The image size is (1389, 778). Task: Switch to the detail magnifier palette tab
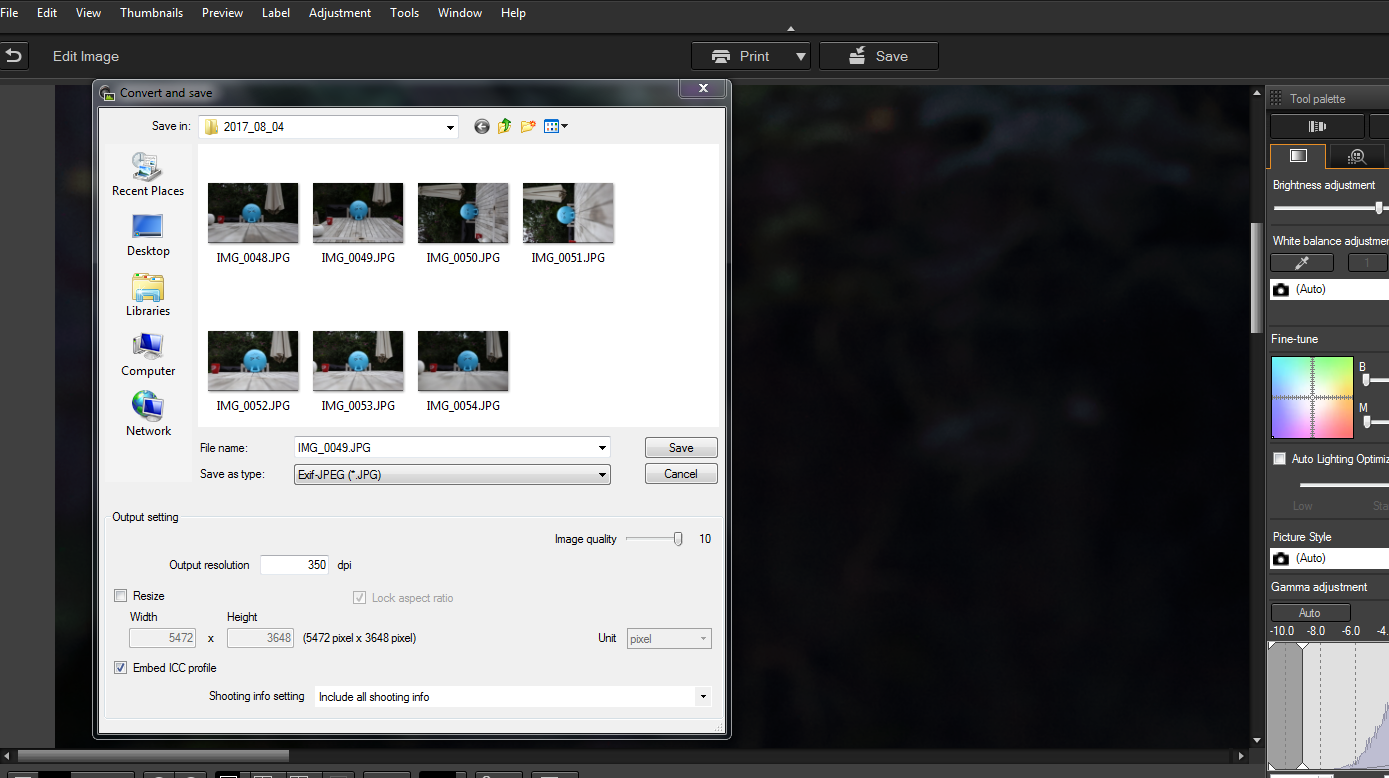coord(1356,156)
